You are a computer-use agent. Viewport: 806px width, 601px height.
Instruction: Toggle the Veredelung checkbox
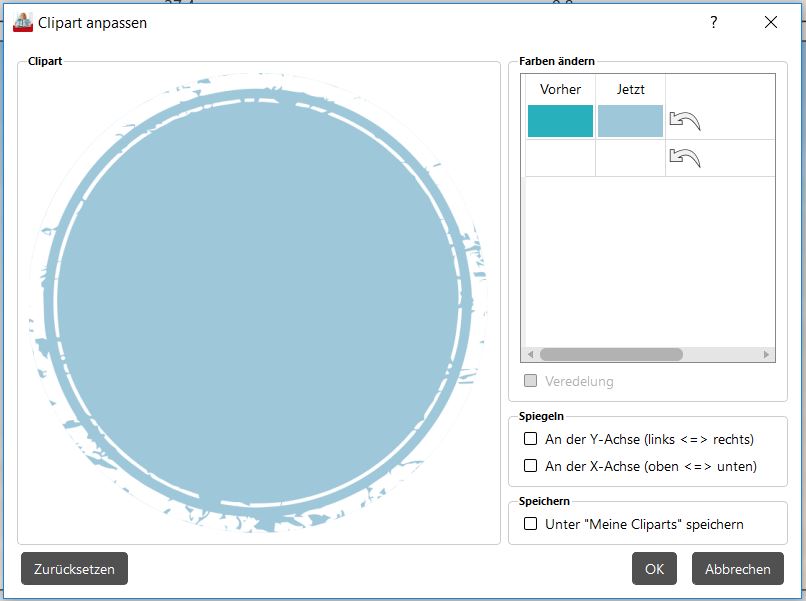click(x=531, y=381)
